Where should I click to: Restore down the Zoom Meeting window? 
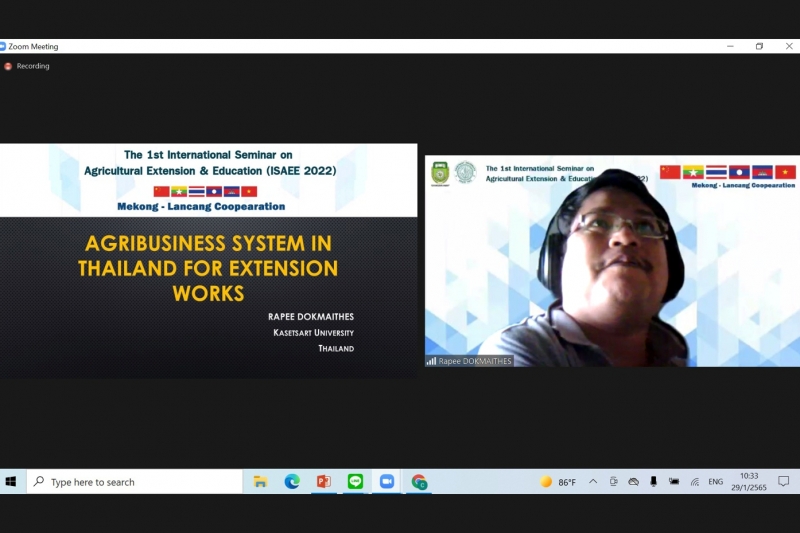point(759,46)
